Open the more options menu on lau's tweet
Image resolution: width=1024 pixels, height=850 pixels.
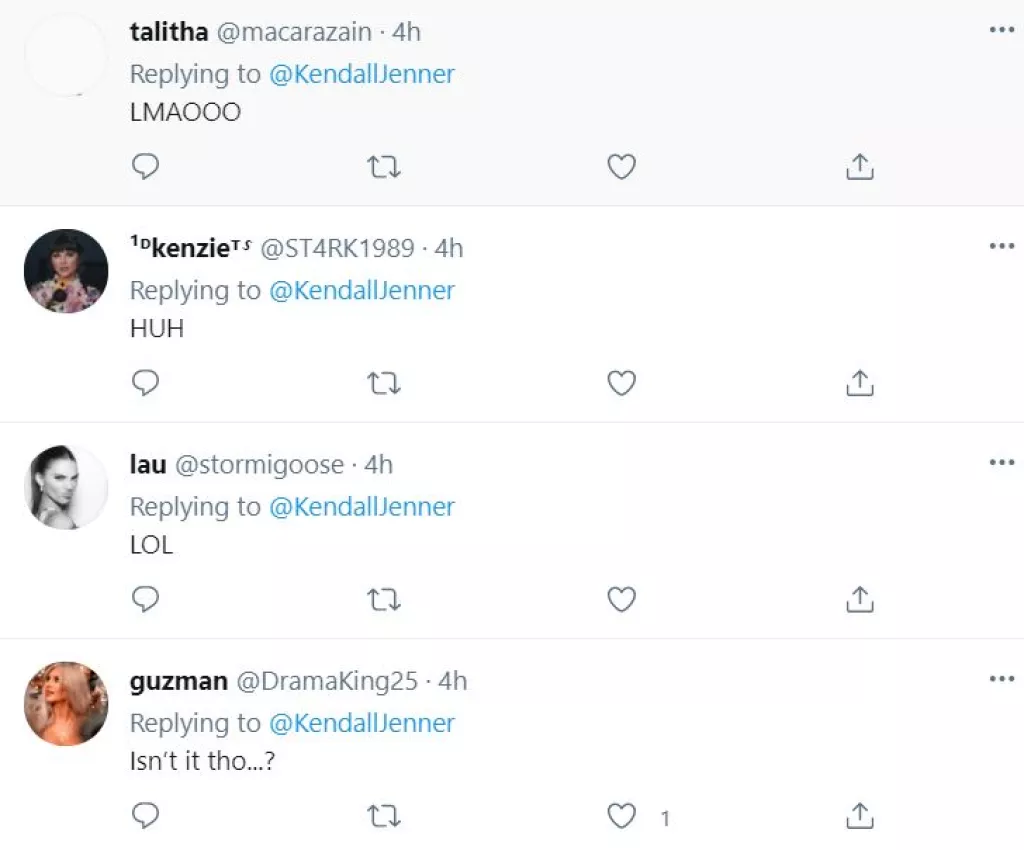pos(1001,461)
